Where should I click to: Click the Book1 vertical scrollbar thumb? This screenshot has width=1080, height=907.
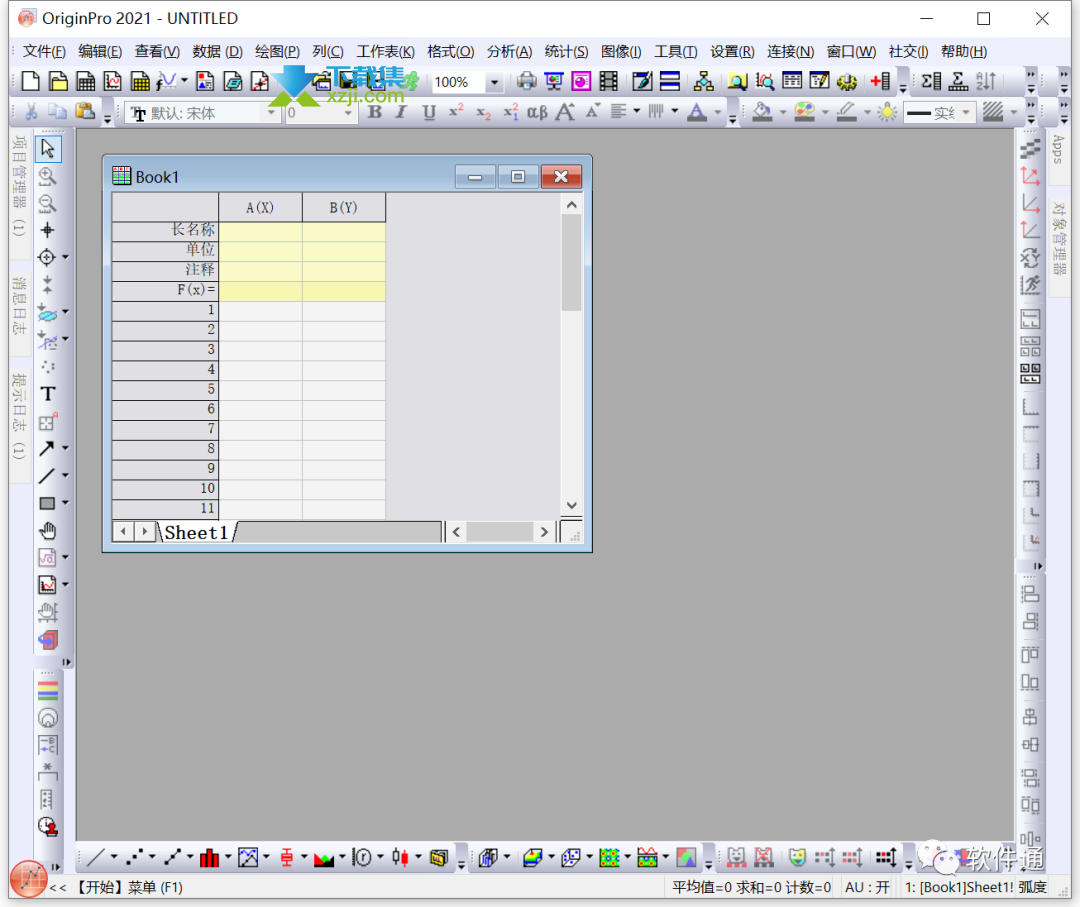[571, 262]
